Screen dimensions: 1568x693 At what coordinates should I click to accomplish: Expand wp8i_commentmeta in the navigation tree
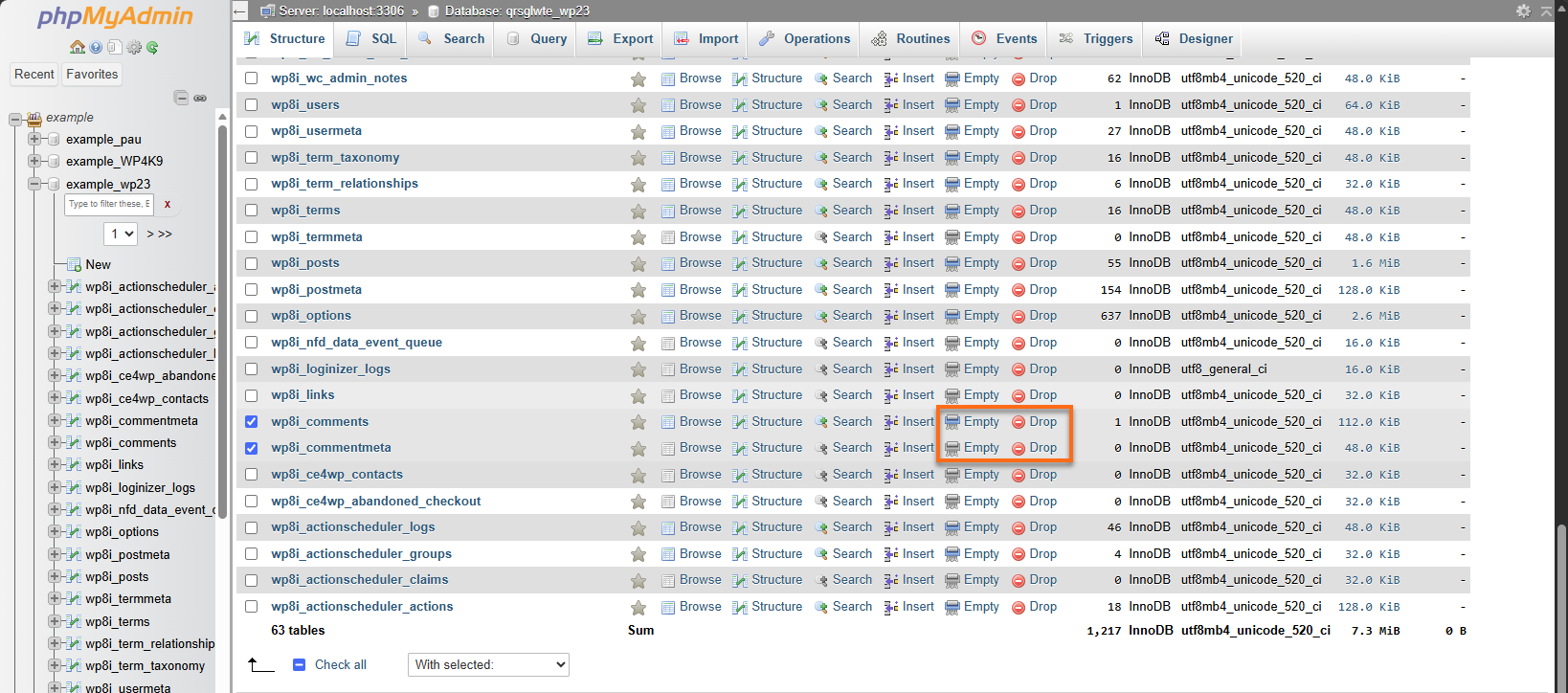pos(55,420)
